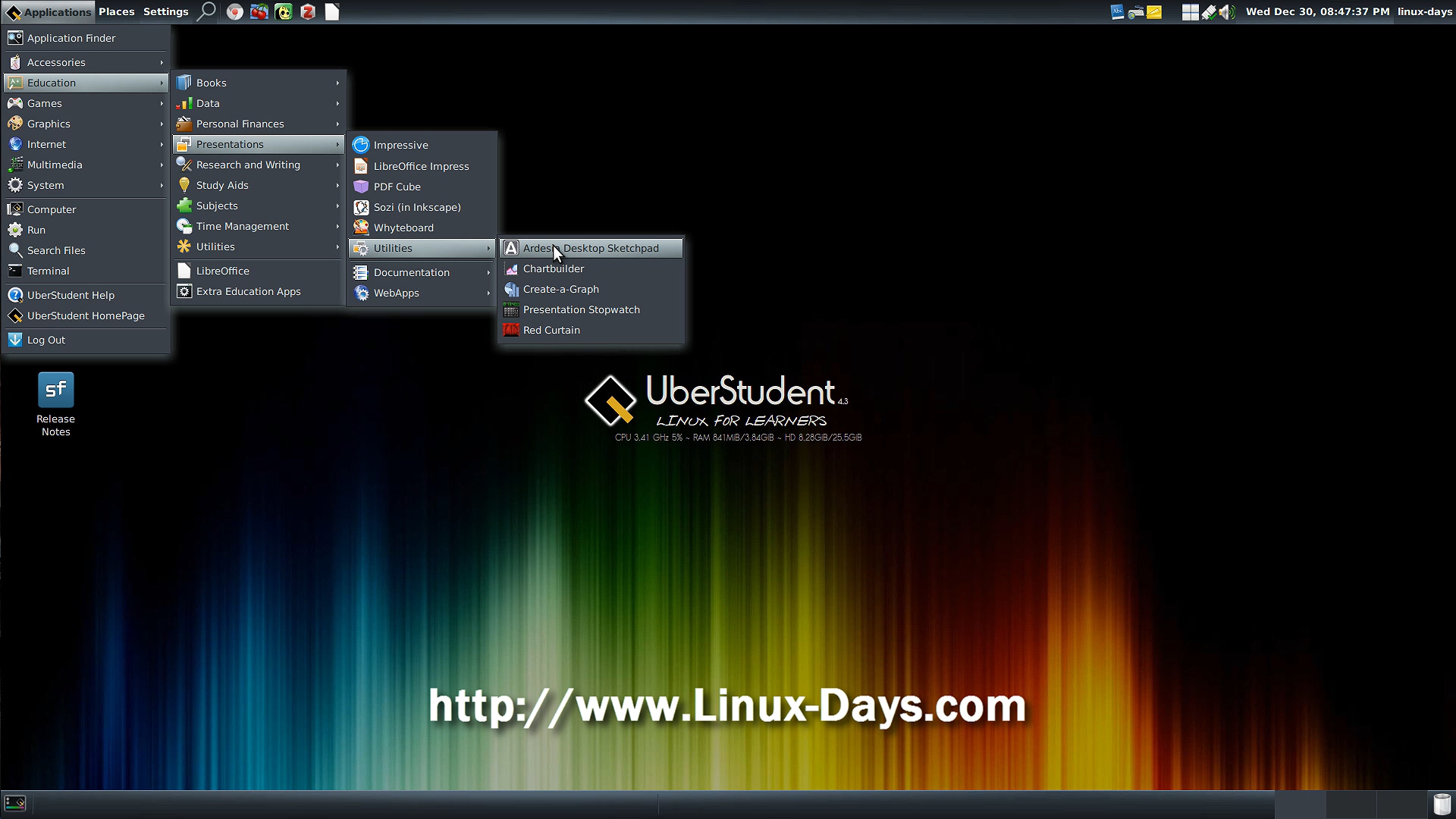
Task: Expand the Accessories submenu arrow
Action: pos(162,62)
